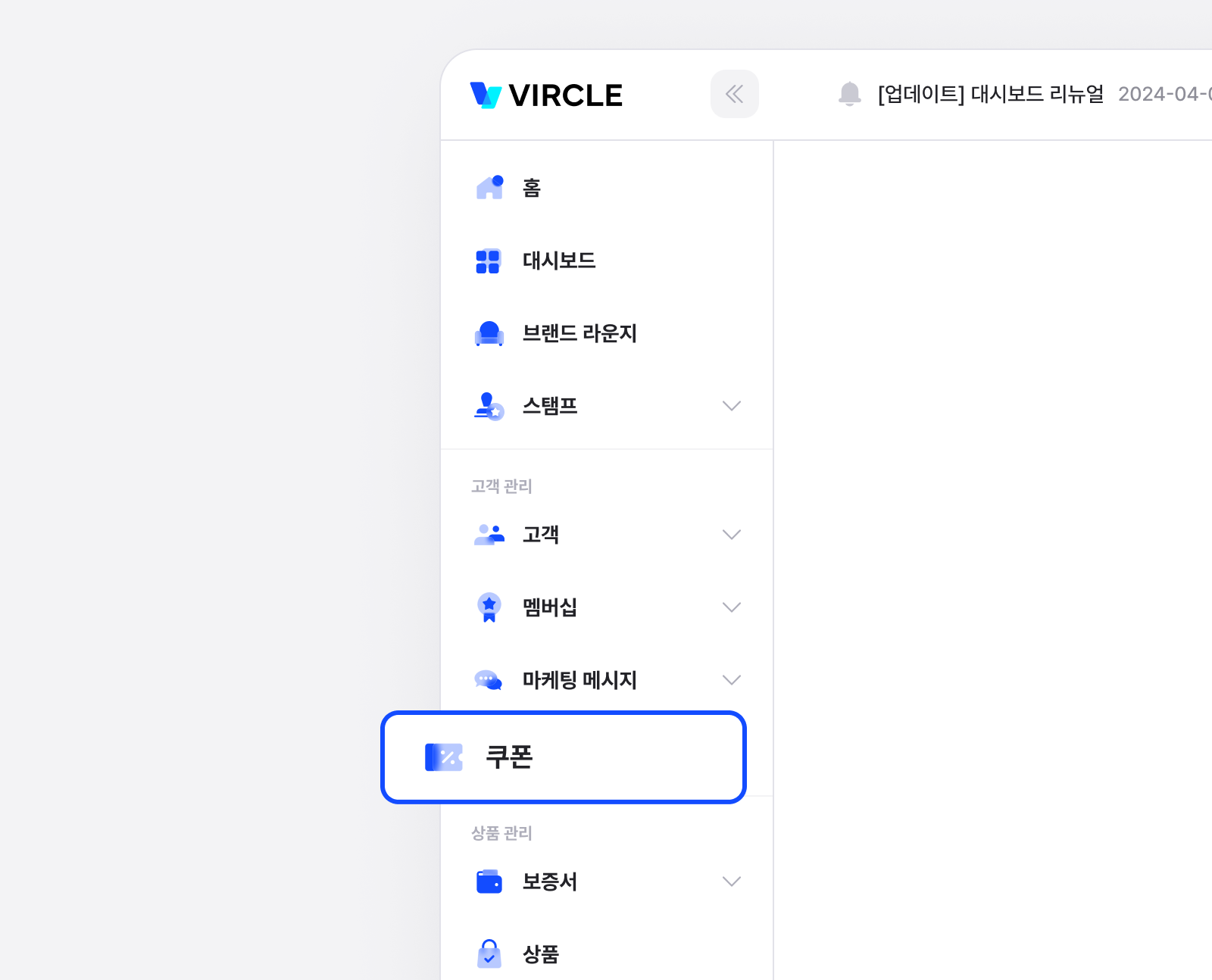
Task: Open the dashboard renewal update notice
Action: [990, 94]
